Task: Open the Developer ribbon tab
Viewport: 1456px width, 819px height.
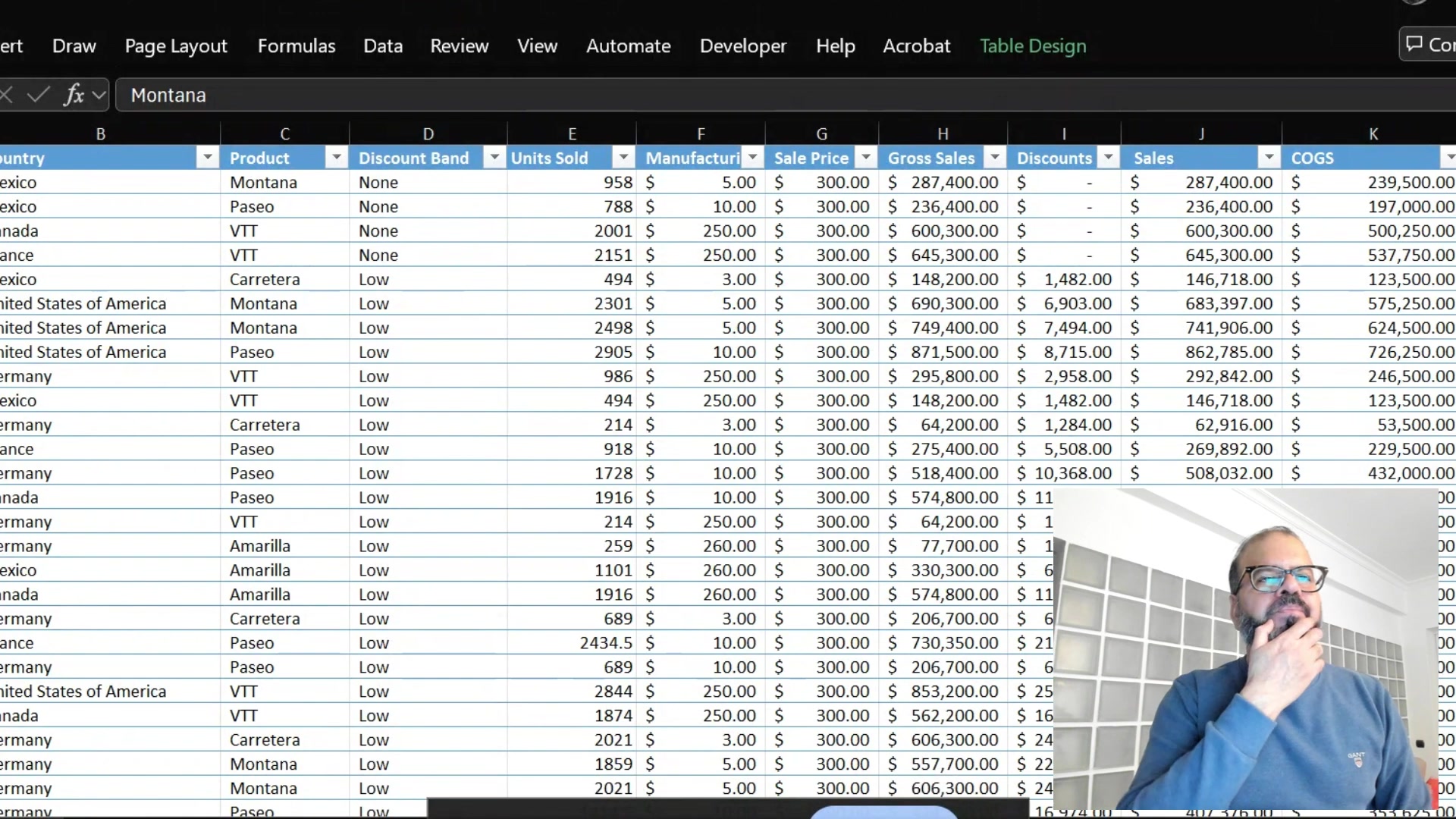Action: (x=742, y=46)
